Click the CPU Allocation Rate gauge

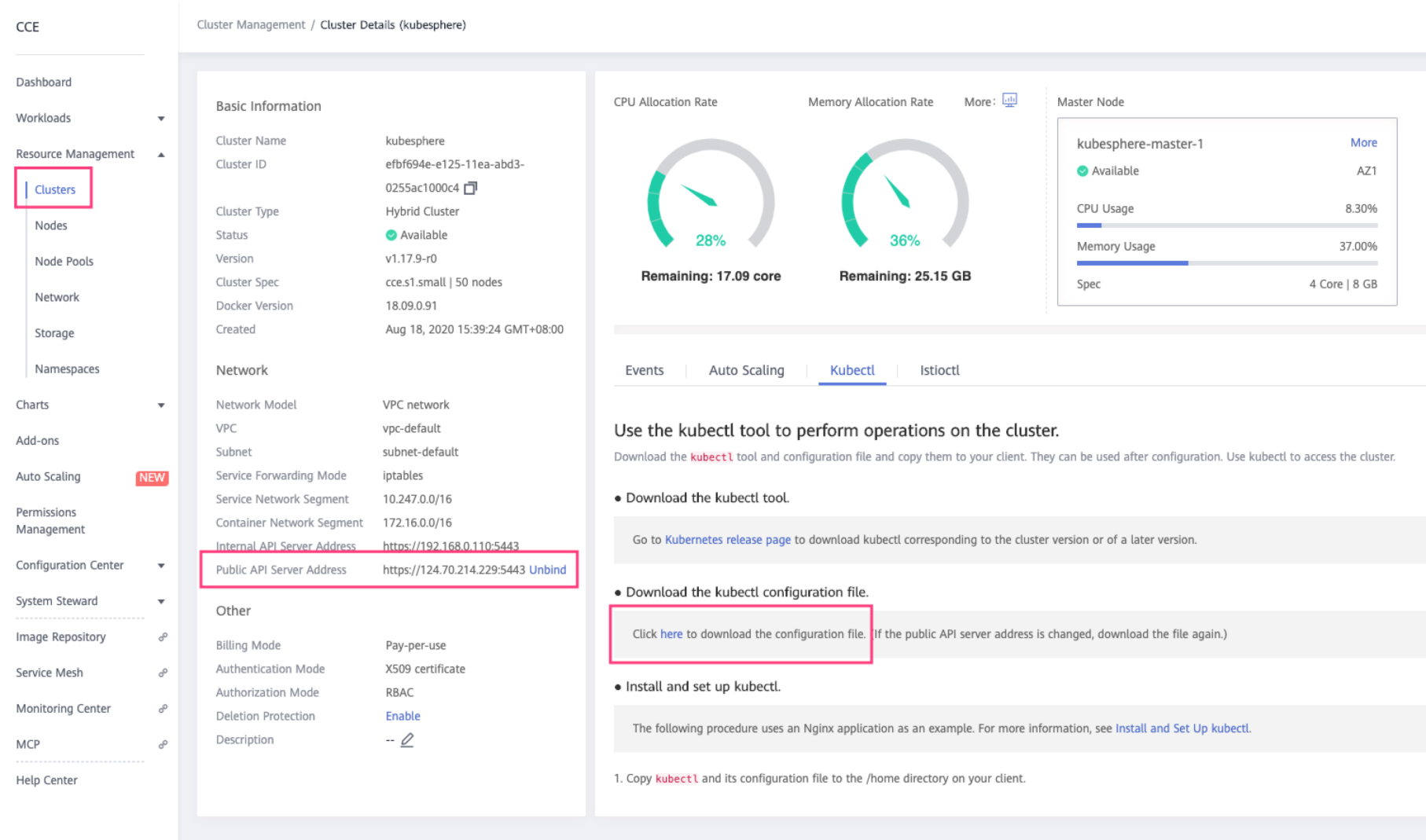tap(710, 196)
